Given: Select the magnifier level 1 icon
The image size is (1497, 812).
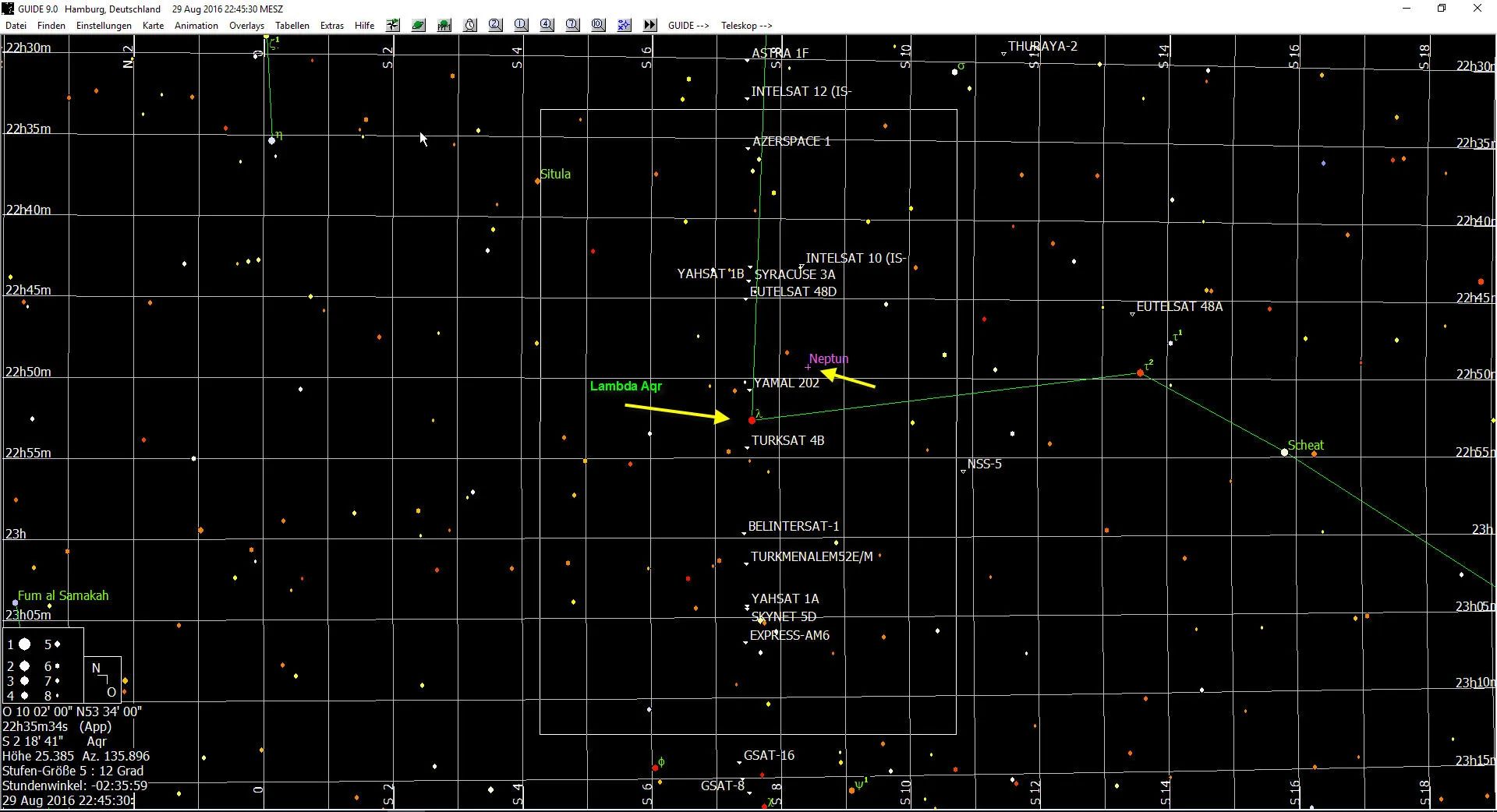Looking at the screenshot, I should (521, 26).
